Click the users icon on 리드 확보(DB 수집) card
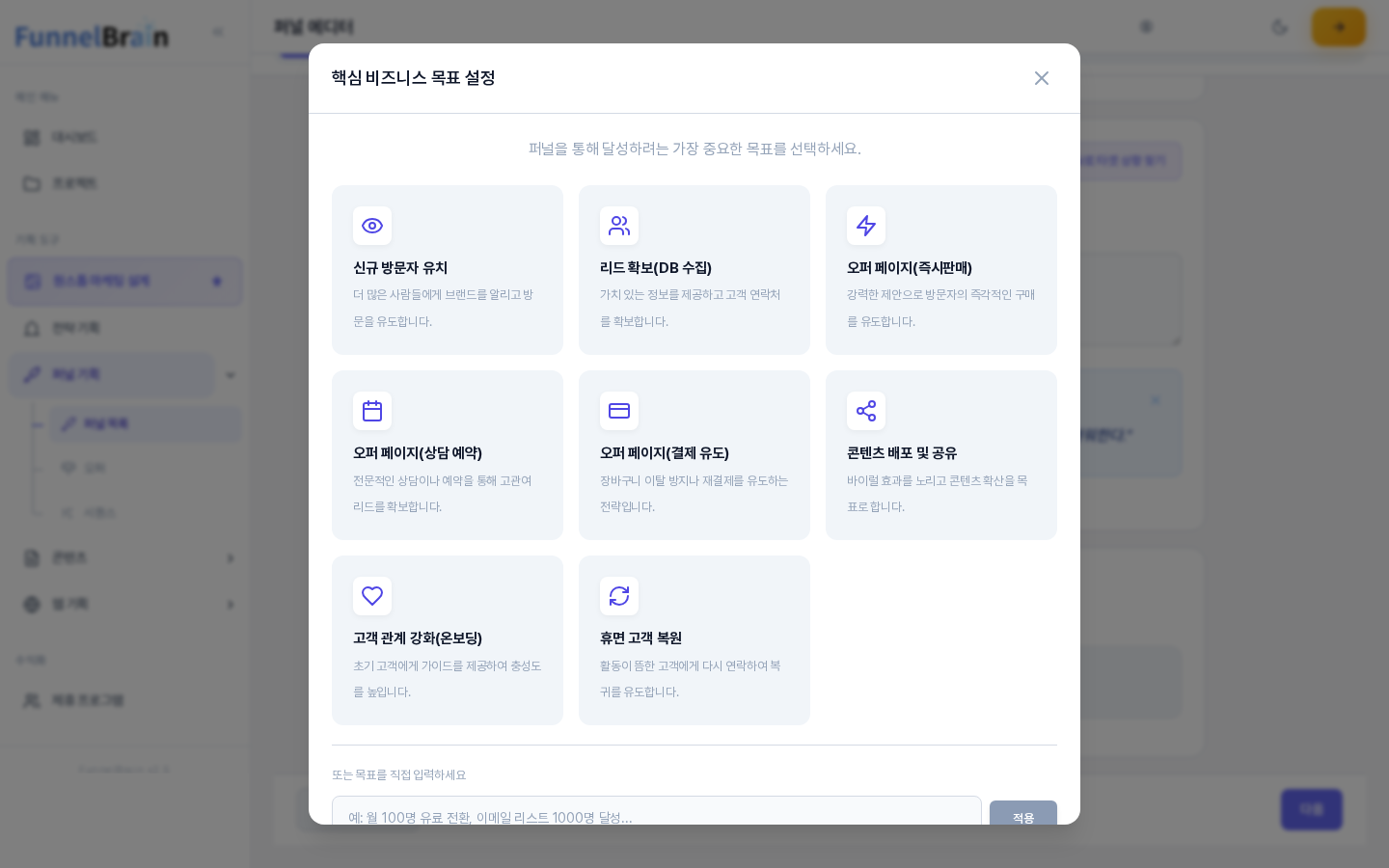 point(619,226)
